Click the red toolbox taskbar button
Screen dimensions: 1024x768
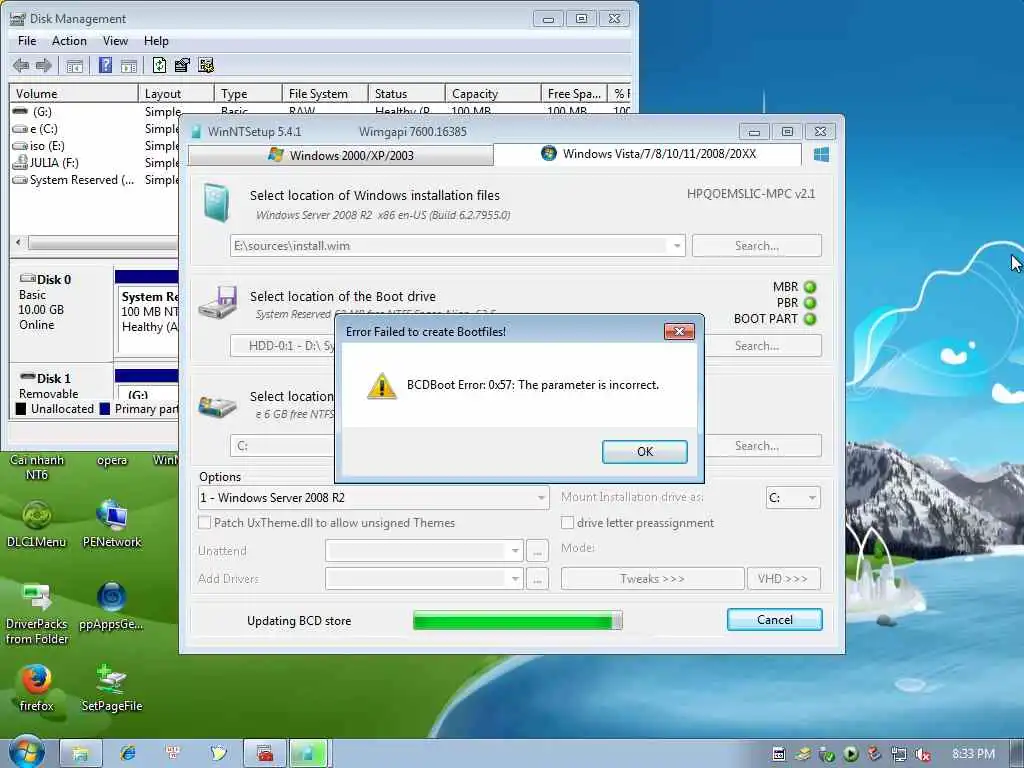264,754
